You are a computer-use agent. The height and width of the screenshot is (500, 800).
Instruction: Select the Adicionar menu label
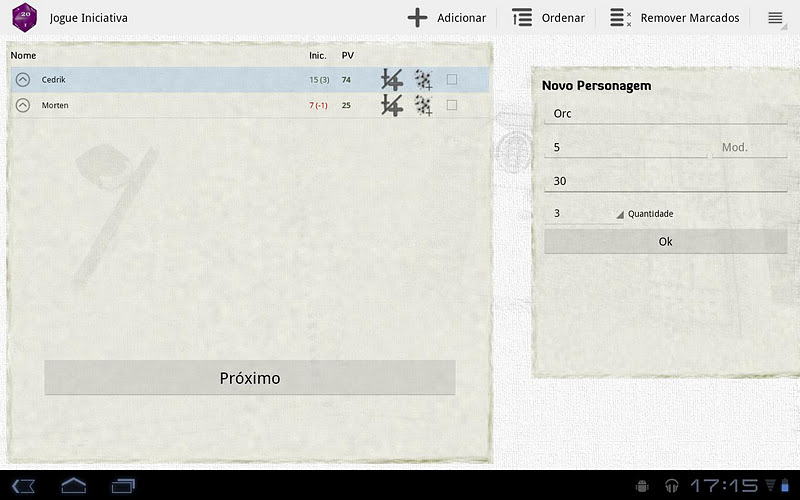pos(461,18)
